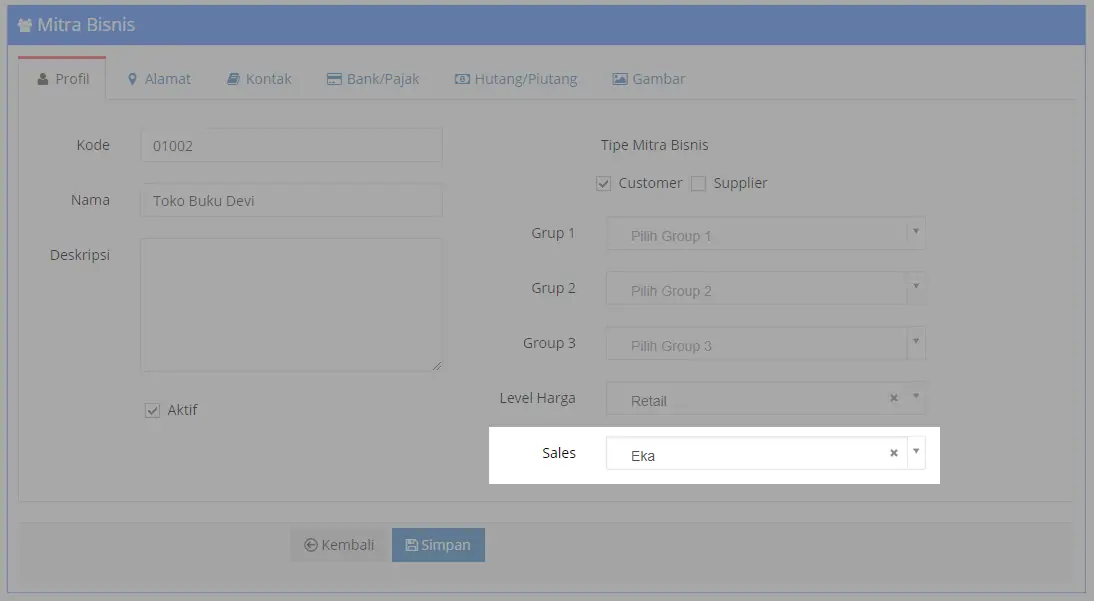Clear the Eka sales selection with x

click(894, 453)
